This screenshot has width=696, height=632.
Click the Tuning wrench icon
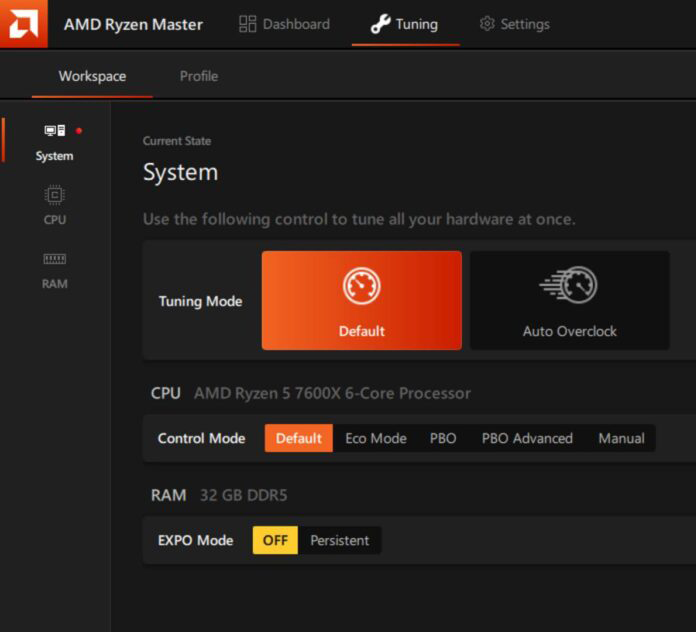click(x=380, y=24)
